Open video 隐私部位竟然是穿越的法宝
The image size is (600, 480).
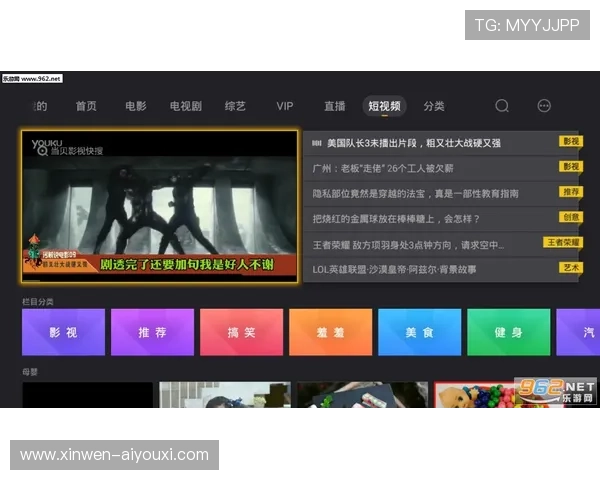tap(441, 194)
